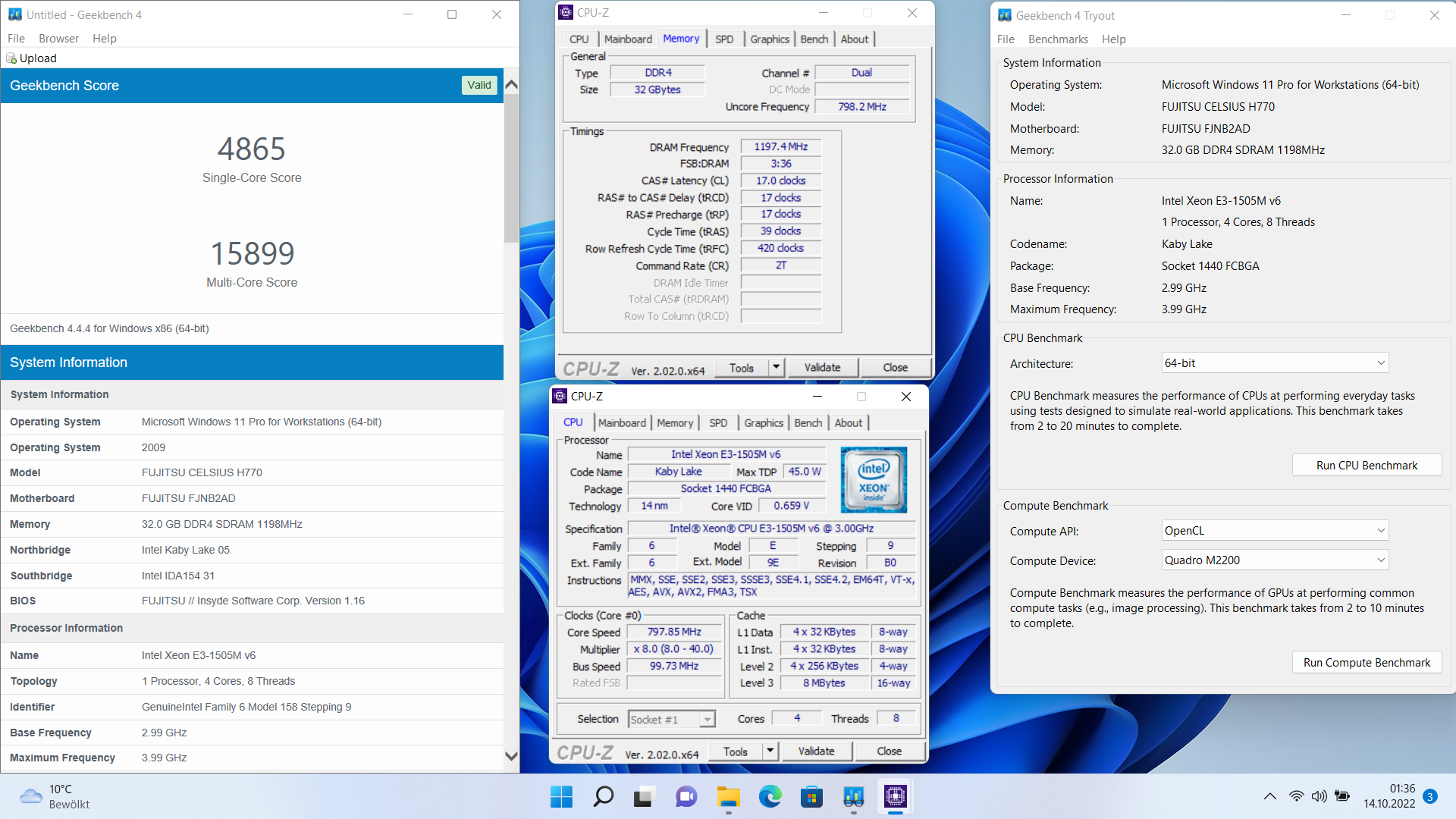Switch to Memory tab in lower CPU-Z
Screen dimensions: 1456x819
coord(675,423)
